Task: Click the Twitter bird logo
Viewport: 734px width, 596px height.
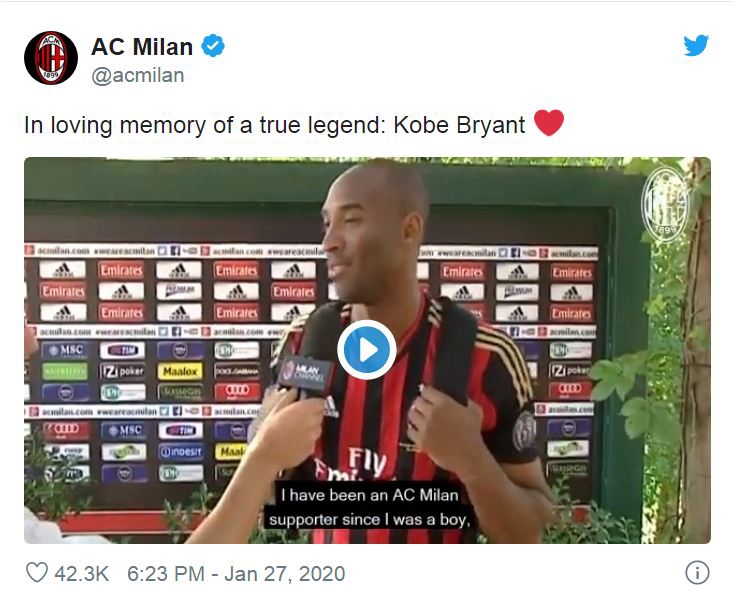Action: 696,45
